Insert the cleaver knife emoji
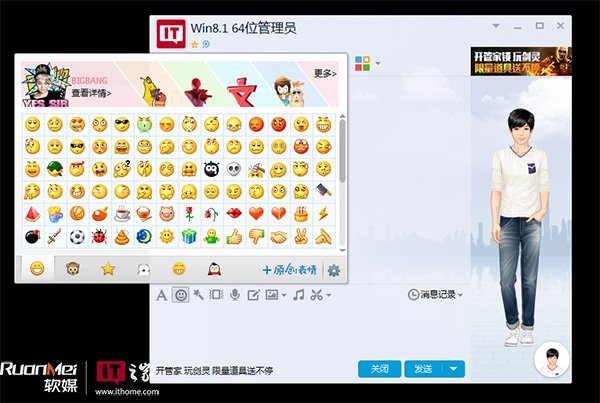600x403 pixels. [x=323, y=191]
